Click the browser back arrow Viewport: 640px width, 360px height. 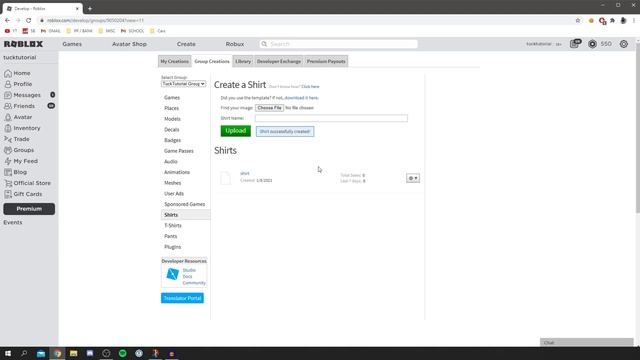coord(7,20)
